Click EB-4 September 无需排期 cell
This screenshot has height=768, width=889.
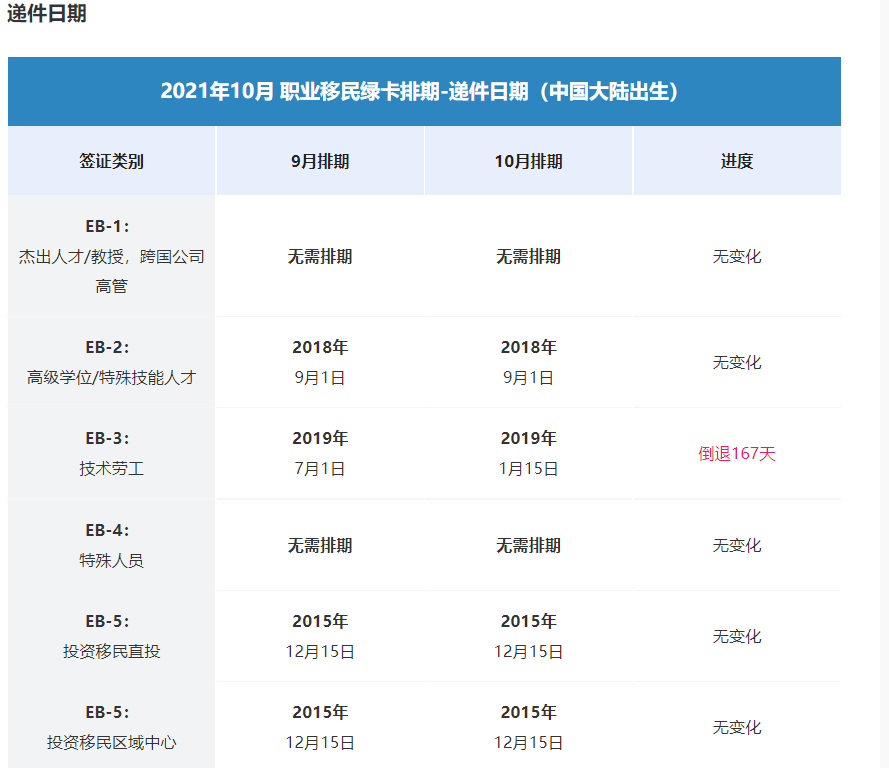pos(320,545)
